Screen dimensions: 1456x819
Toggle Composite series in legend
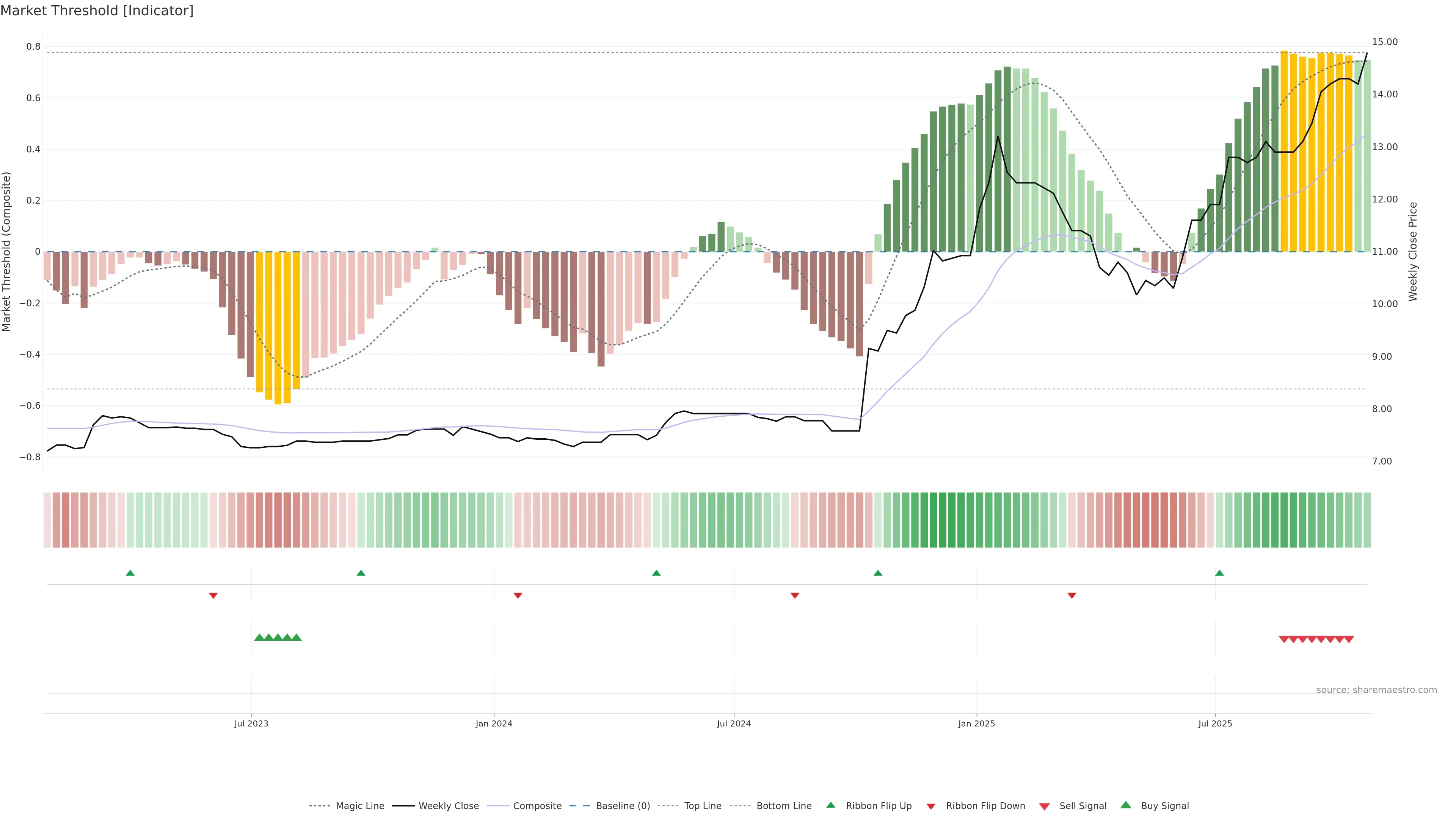537,806
